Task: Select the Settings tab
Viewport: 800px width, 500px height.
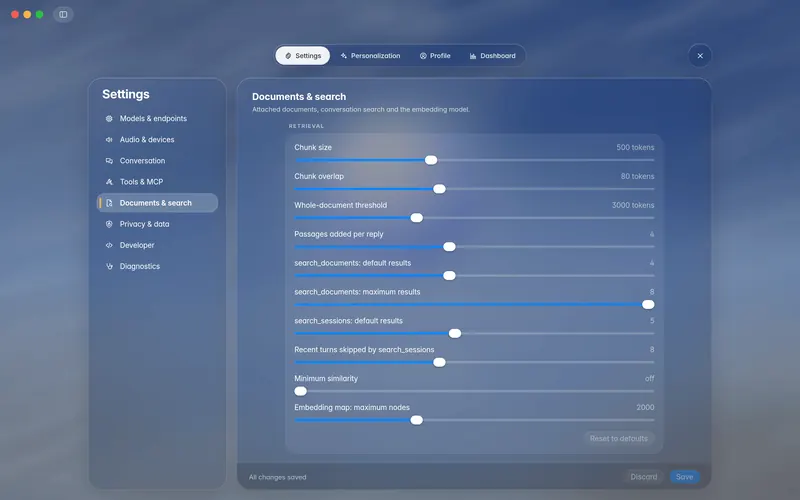Action: pyautogui.click(x=303, y=56)
